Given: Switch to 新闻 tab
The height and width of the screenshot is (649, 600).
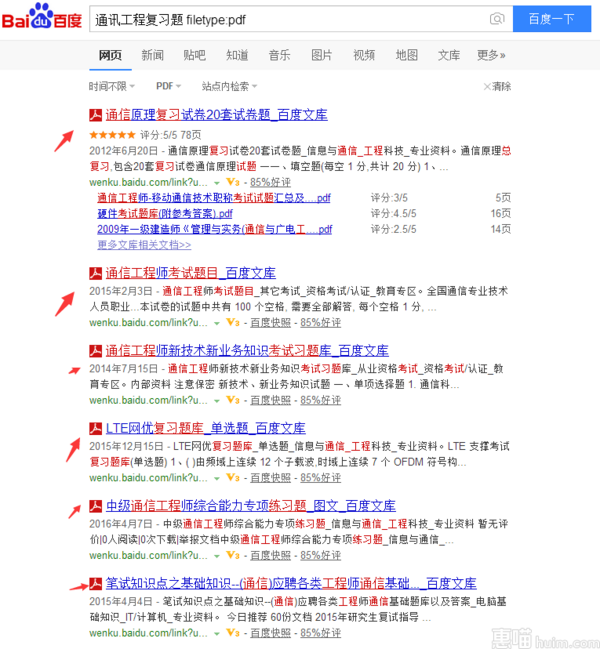Looking at the screenshot, I should click(x=152, y=55).
